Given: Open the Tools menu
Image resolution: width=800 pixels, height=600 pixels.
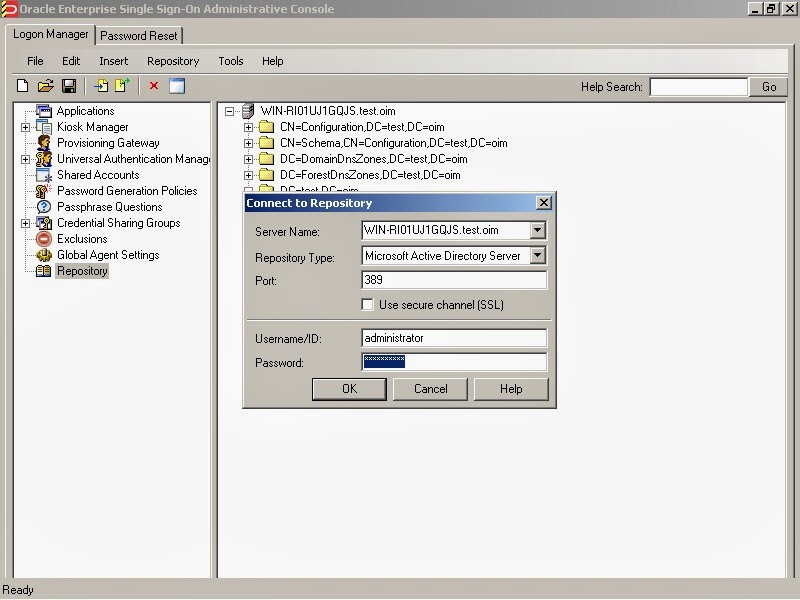Looking at the screenshot, I should pos(230,61).
